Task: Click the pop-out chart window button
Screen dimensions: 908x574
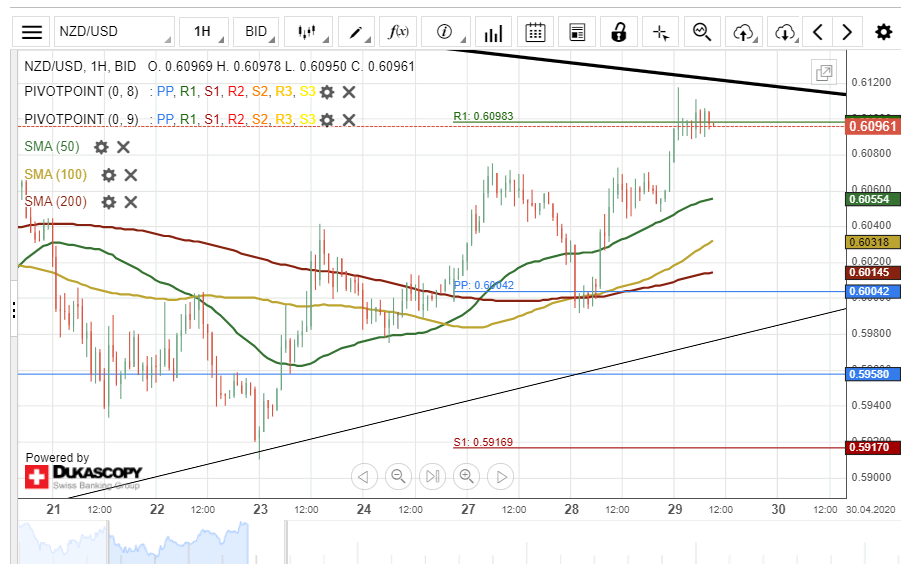Action: [x=824, y=72]
